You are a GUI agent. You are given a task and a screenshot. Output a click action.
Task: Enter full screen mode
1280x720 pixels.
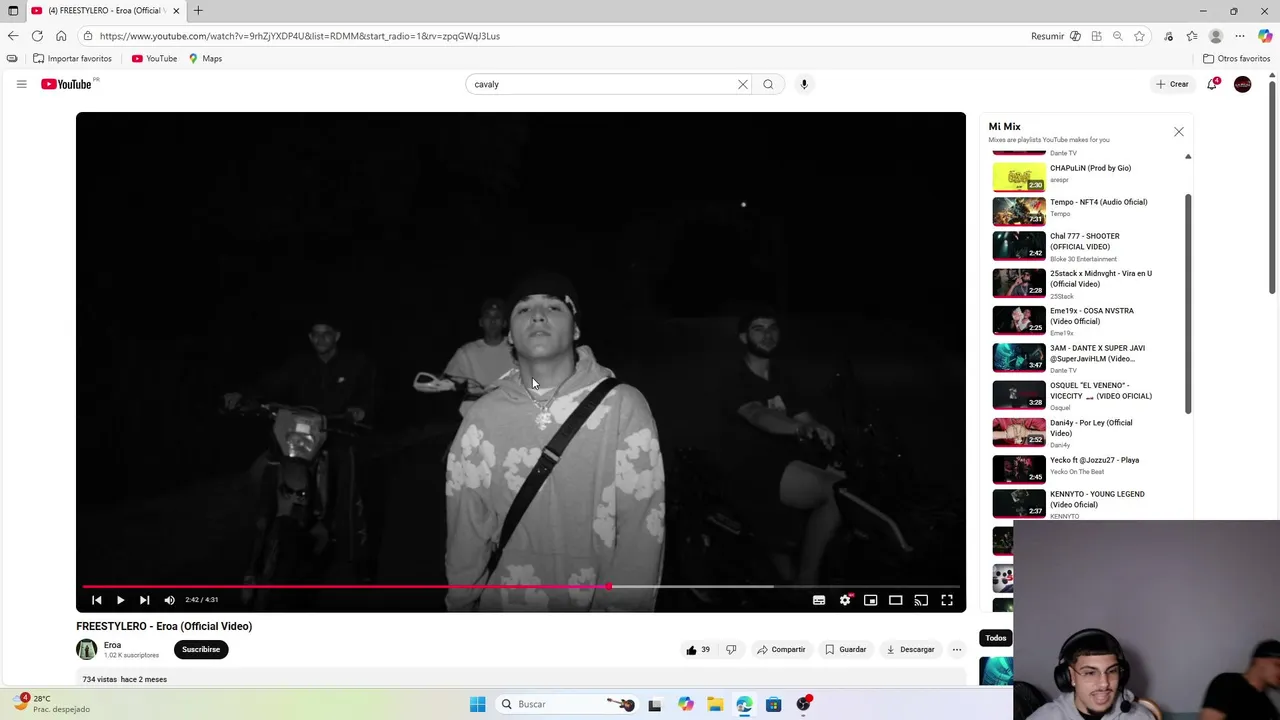pyautogui.click(x=947, y=600)
